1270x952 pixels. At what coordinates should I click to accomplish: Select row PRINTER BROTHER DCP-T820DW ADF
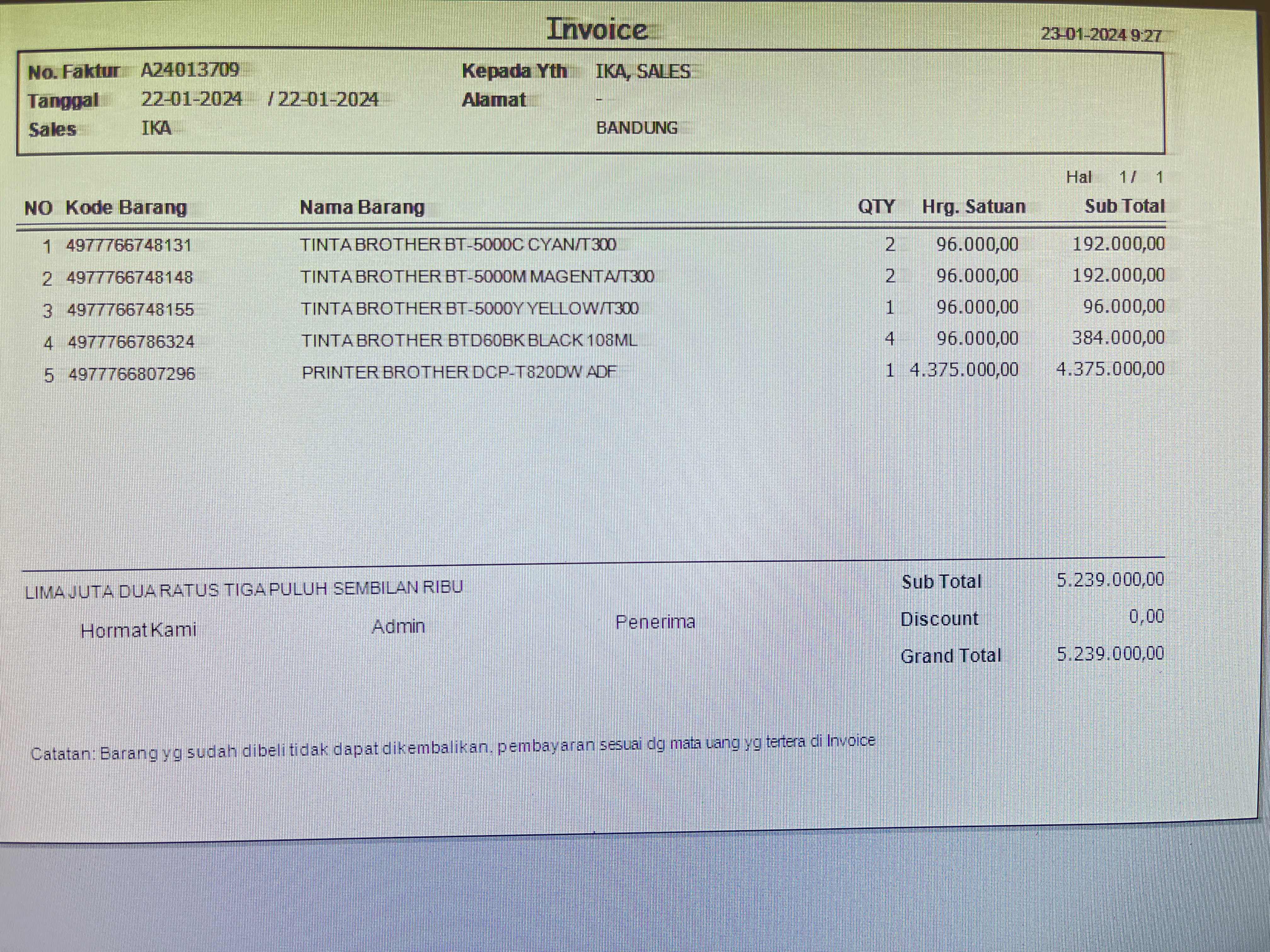pyautogui.click(x=459, y=372)
